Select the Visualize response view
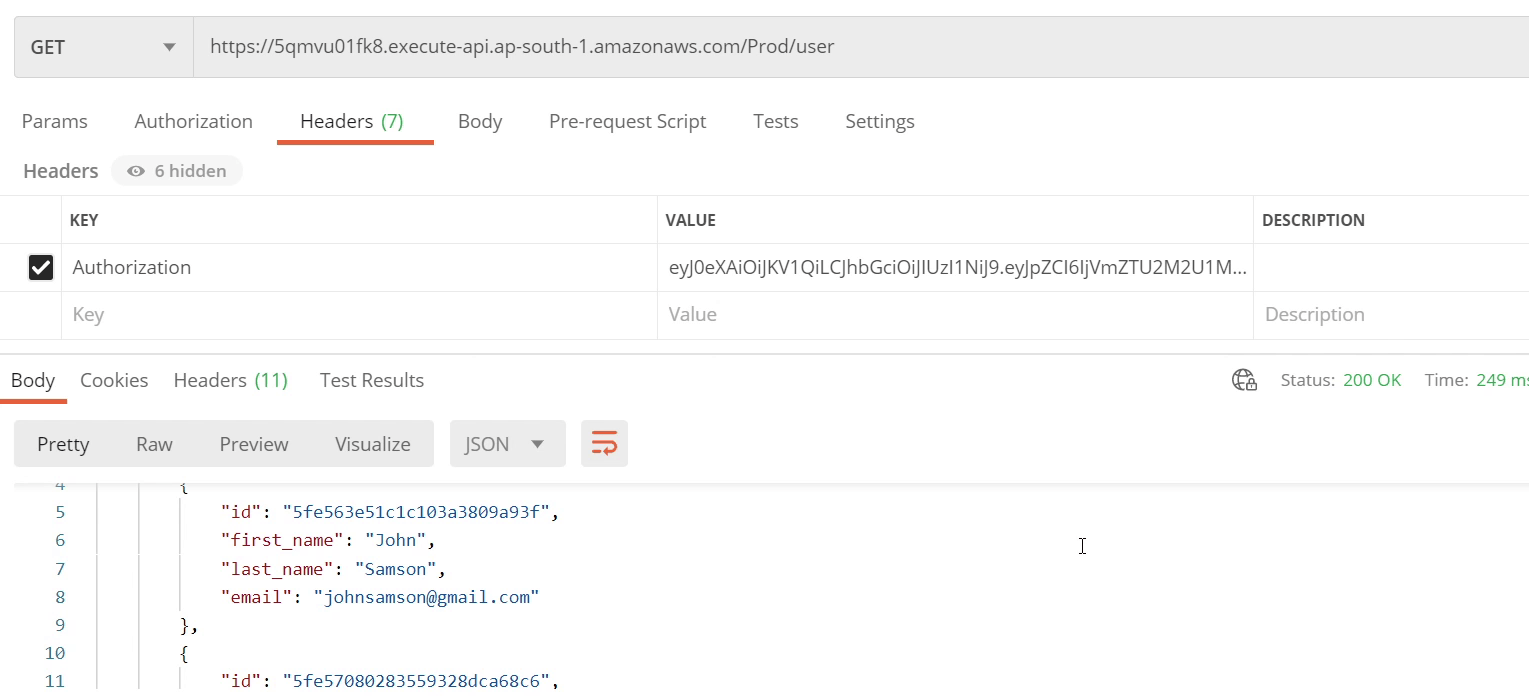This screenshot has width=1529, height=696. 372,444
